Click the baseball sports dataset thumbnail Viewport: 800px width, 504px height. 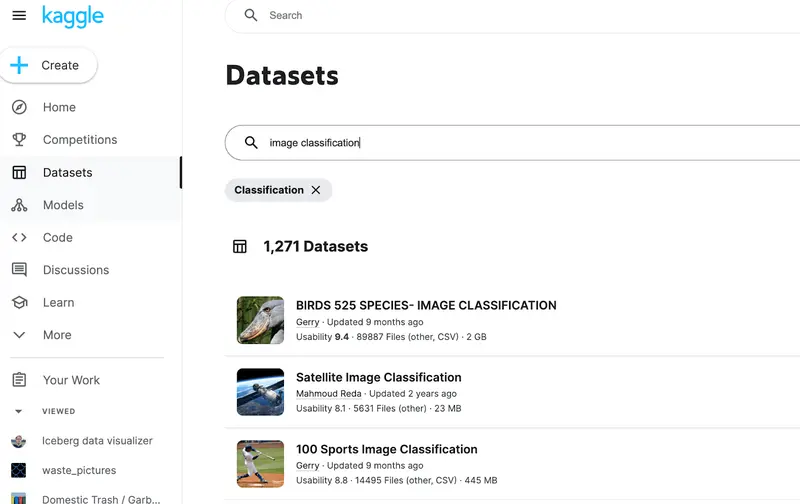(x=260, y=464)
